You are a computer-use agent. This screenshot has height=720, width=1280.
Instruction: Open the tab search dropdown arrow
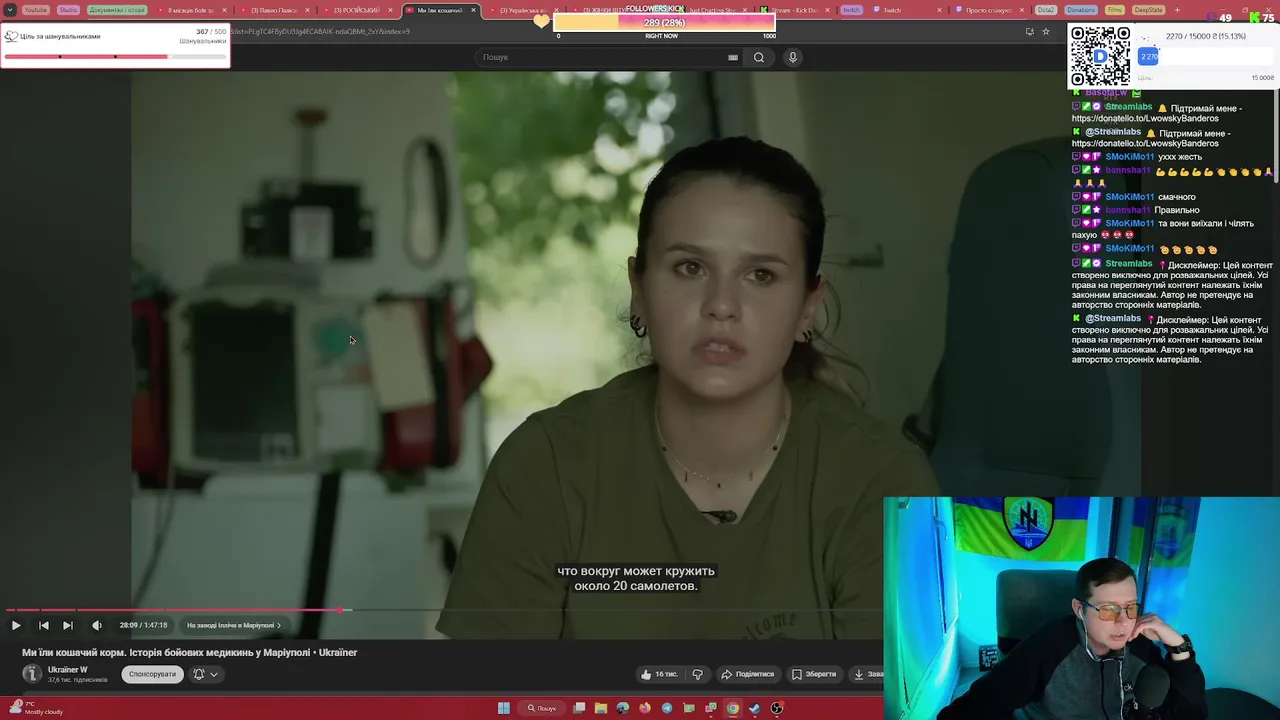pyautogui.click(x=8, y=10)
